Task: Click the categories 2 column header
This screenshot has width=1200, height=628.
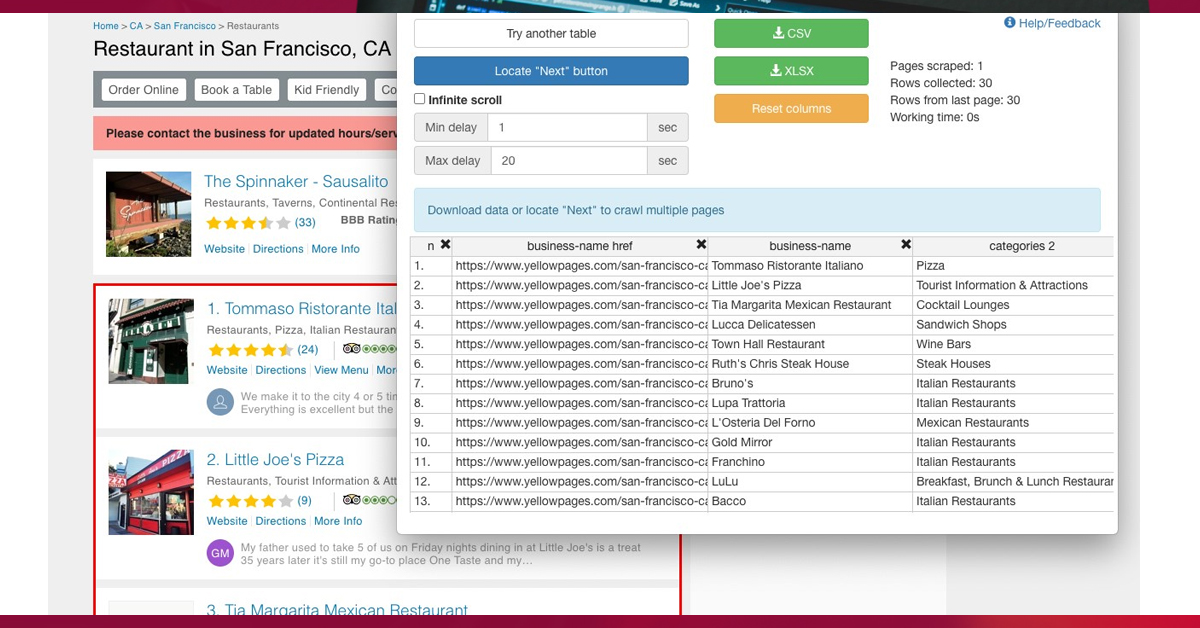Action: [x=1013, y=245]
